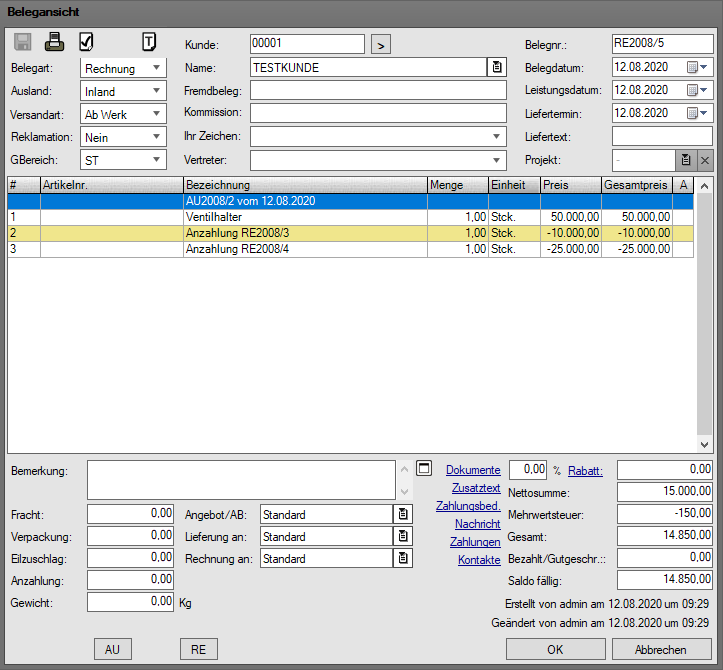This screenshot has height=670, width=723.
Task: Click the Fremdbeleg input field
Action: (378, 90)
